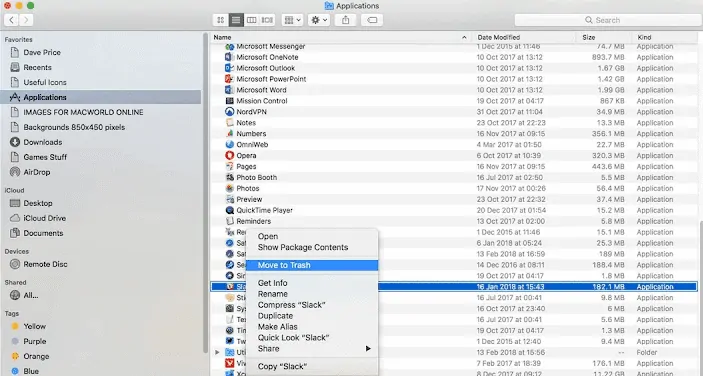Click the NordVPN app icon
This screenshot has height=376, width=703.
click(x=230, y=112)
